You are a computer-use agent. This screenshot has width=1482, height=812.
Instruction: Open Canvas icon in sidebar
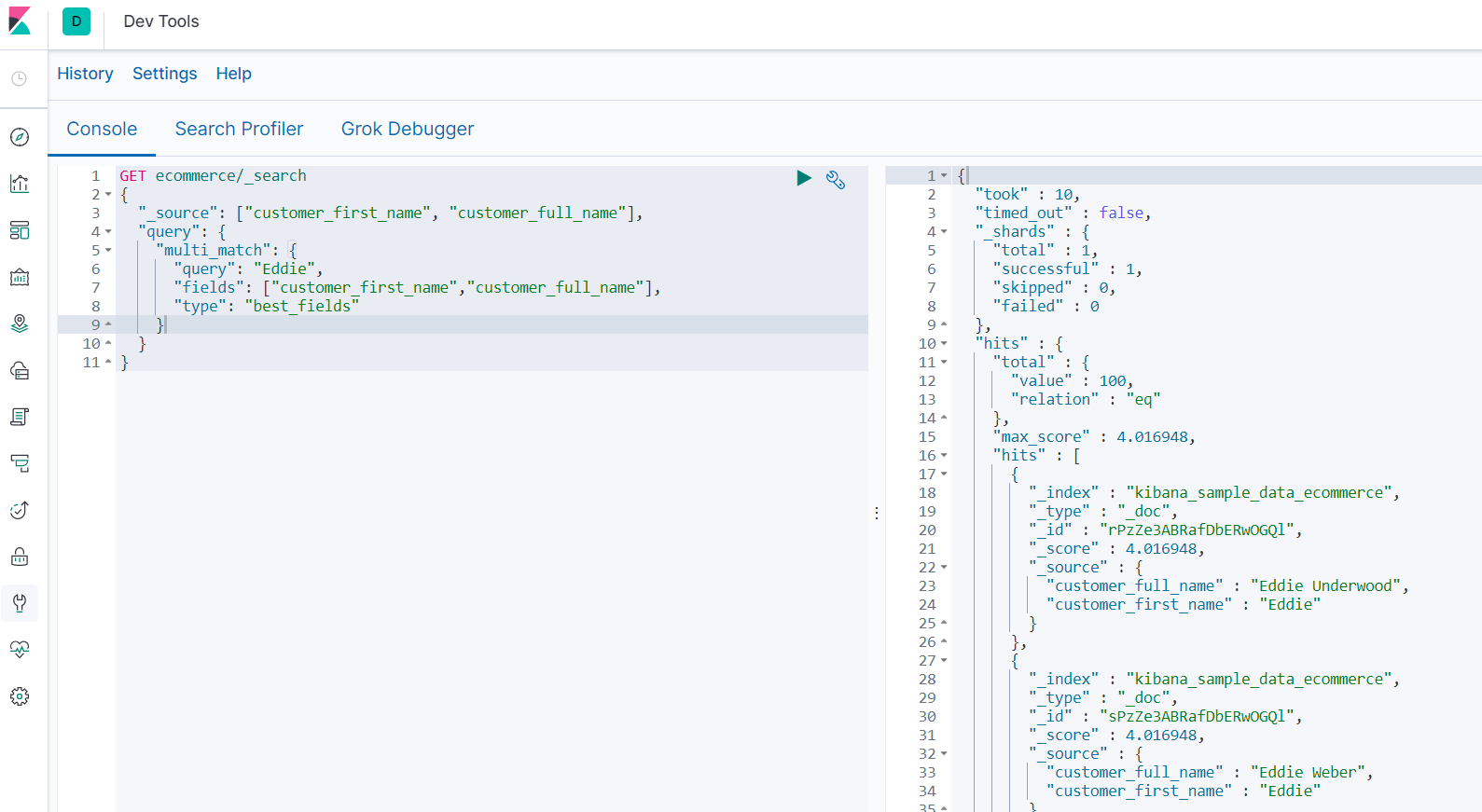20,277
